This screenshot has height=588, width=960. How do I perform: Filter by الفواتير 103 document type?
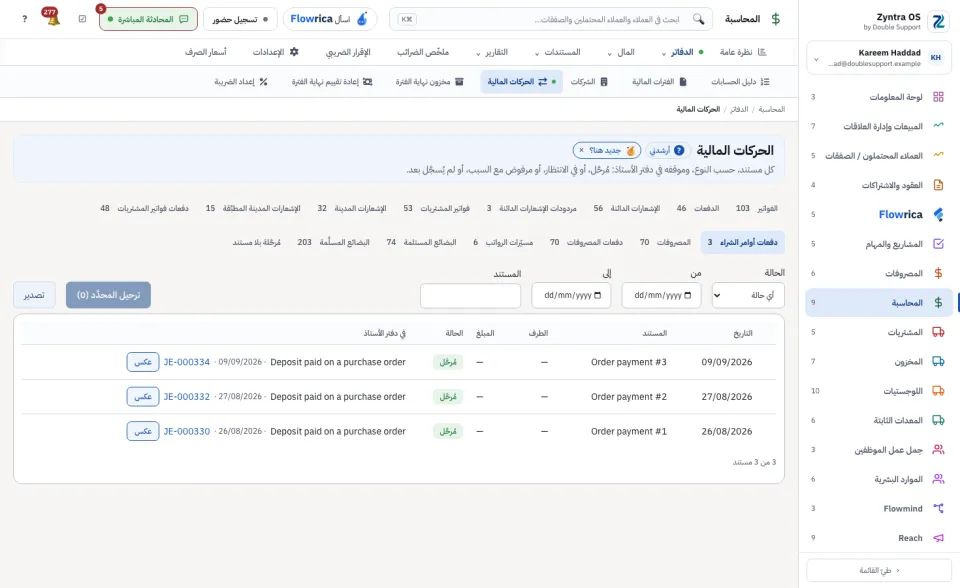(x=757, y=208)
